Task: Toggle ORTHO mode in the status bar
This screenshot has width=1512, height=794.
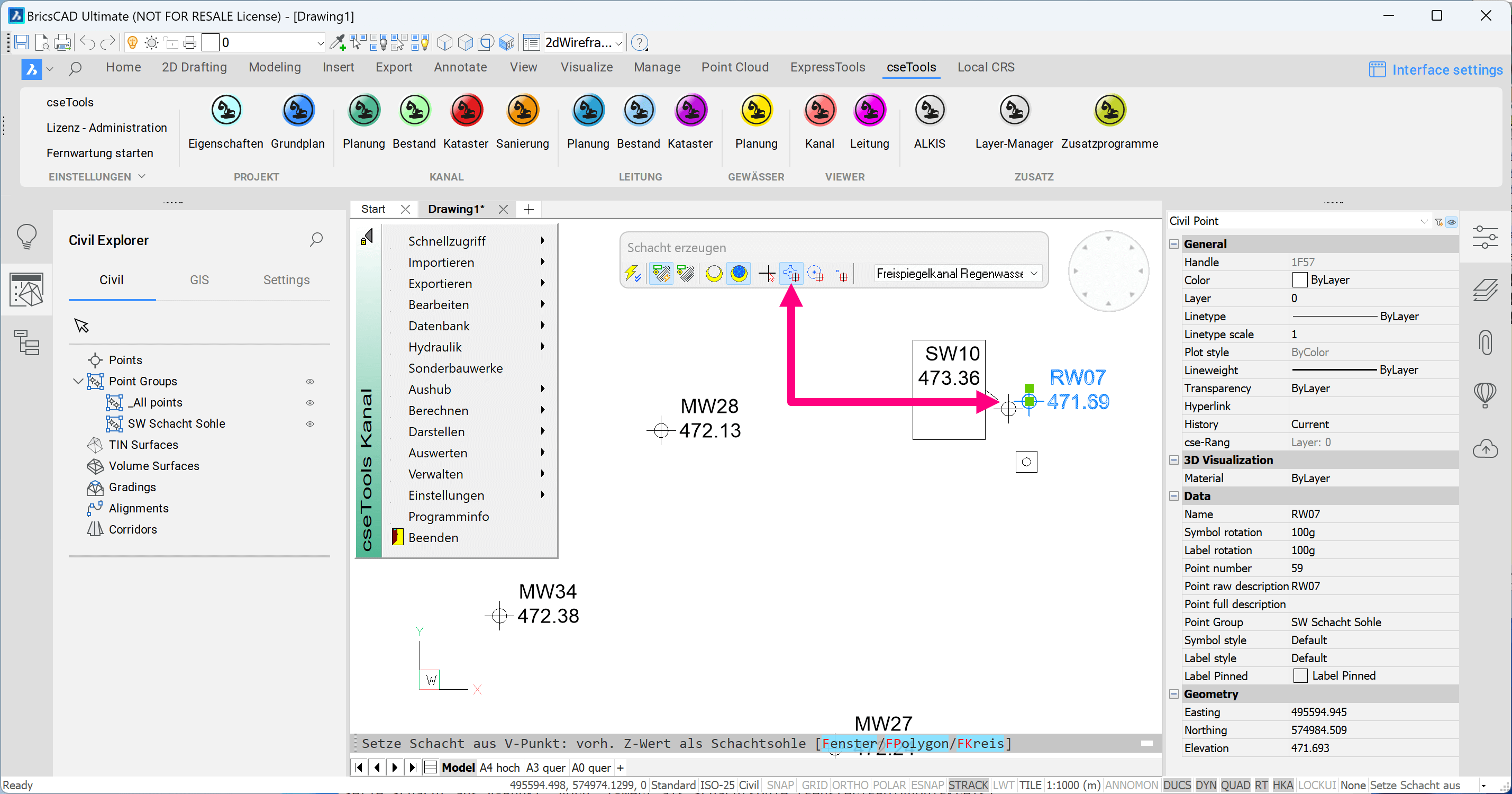Action: click(849, 785)
